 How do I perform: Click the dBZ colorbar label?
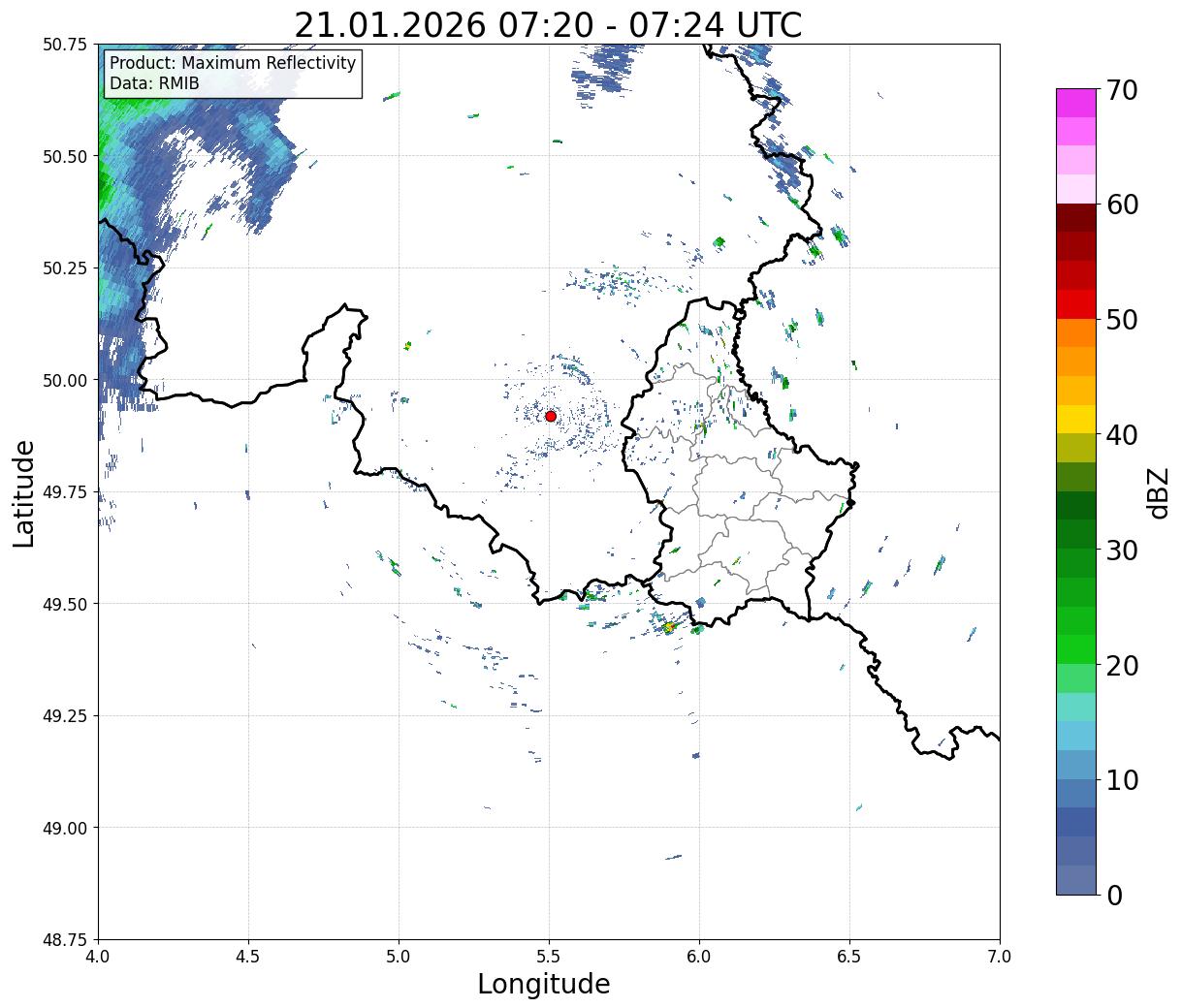1158,492
